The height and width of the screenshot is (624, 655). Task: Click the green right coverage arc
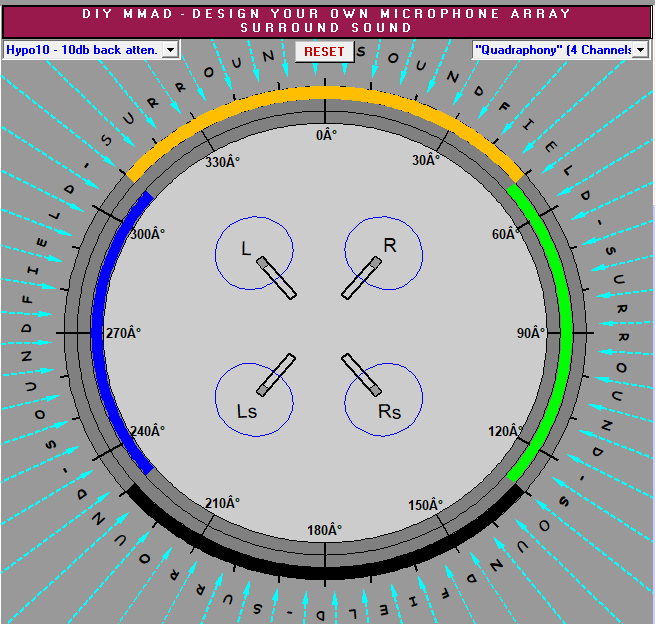coord(565,330)
